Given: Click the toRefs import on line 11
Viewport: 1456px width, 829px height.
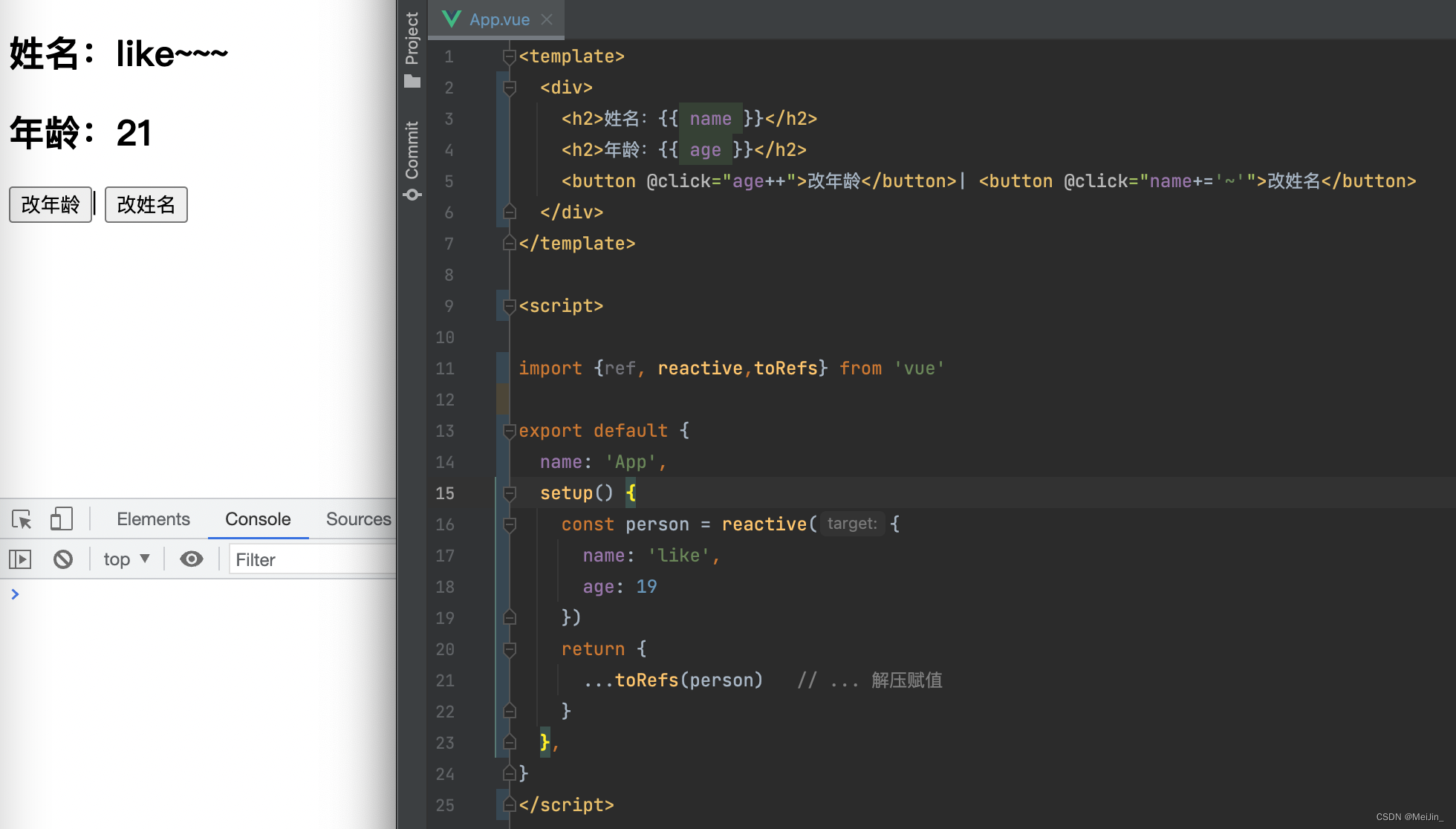Looking at the screenshot, I should coord(786,368).
